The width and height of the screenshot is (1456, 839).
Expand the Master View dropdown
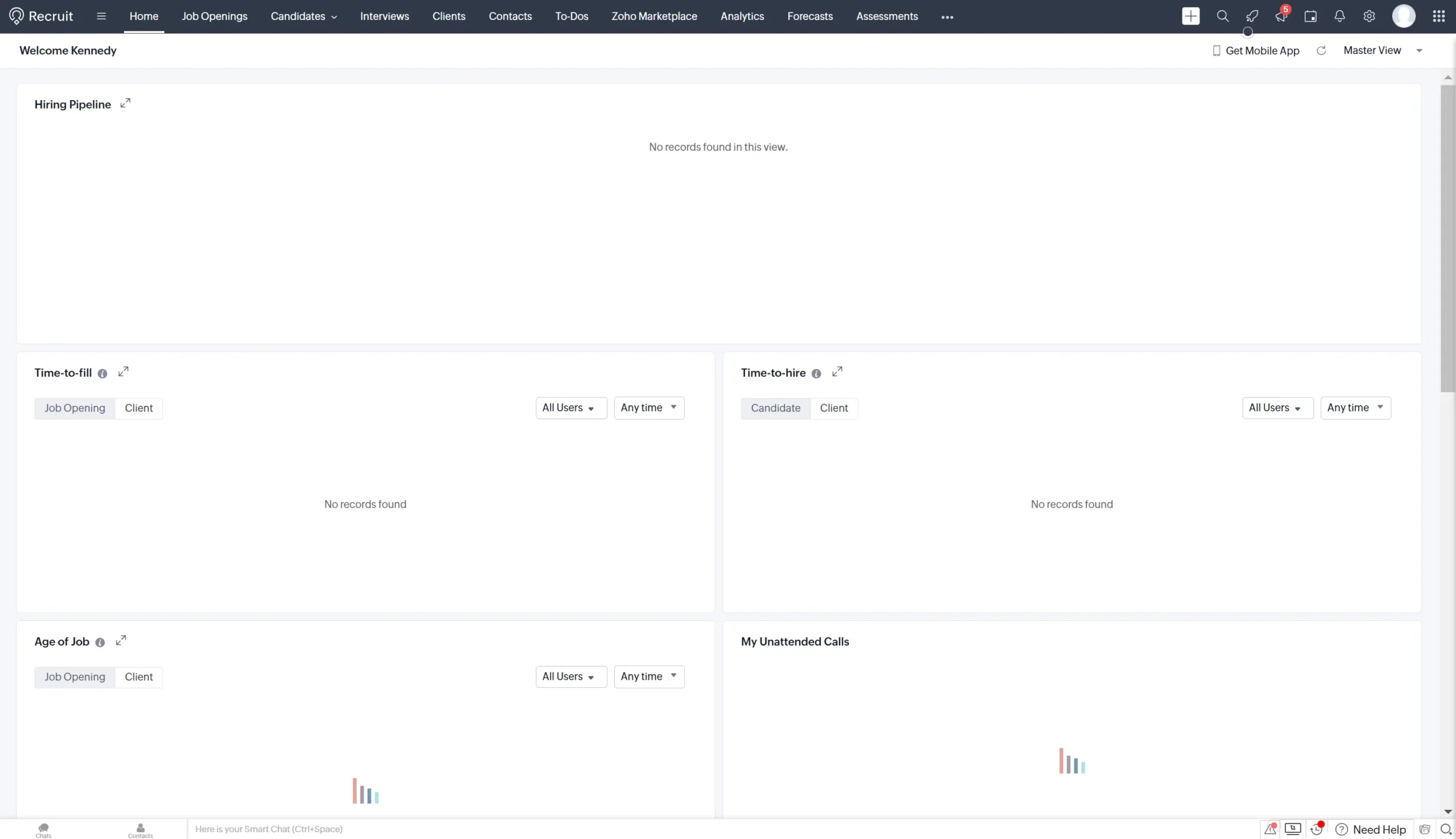pyautogui.click(x=1381, y=50)
